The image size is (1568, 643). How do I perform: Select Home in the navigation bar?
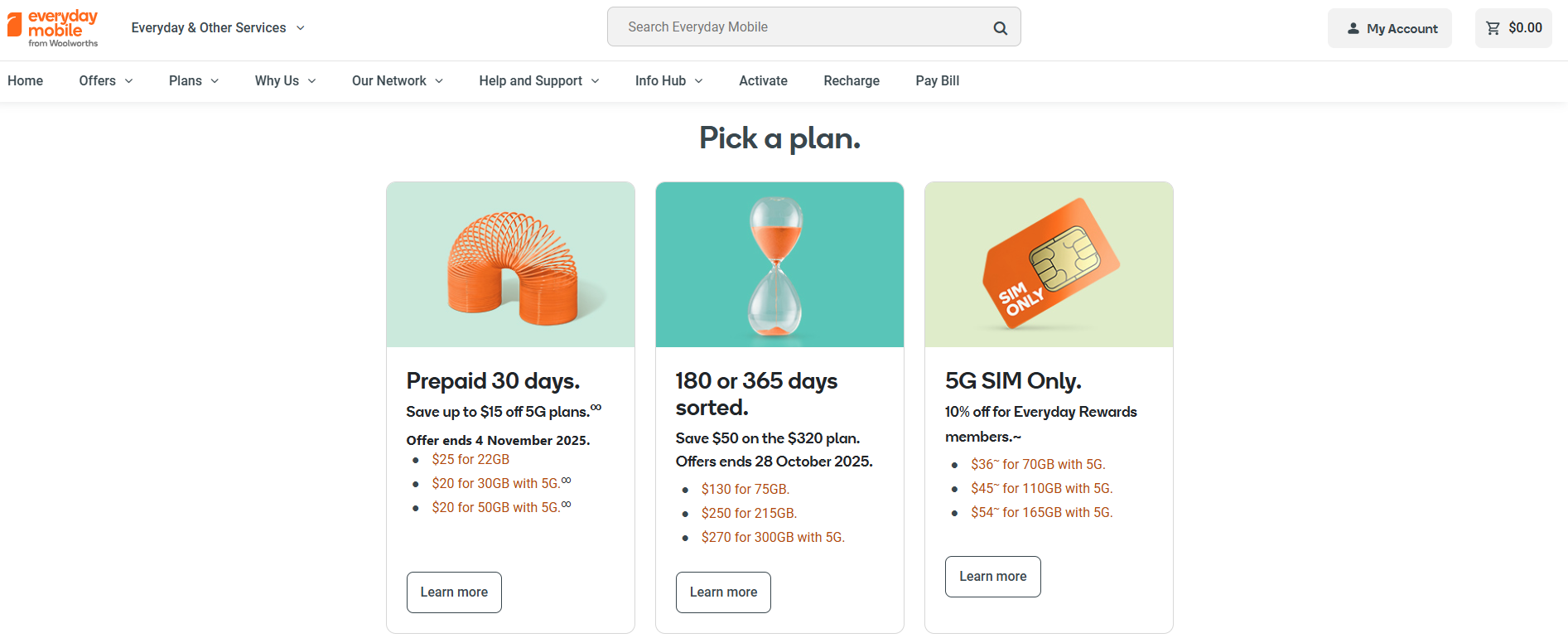point(25,80)
